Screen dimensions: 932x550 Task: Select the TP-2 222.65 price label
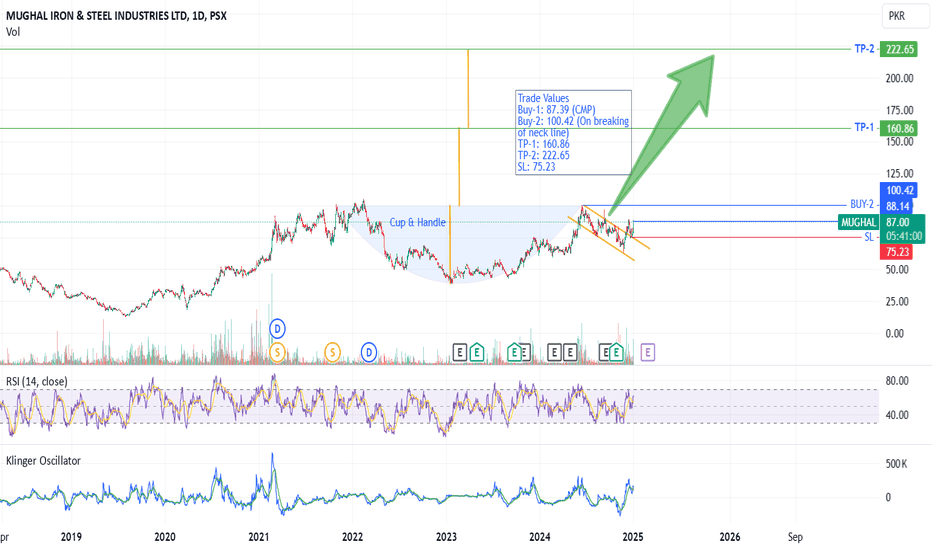tap(900, 49)
